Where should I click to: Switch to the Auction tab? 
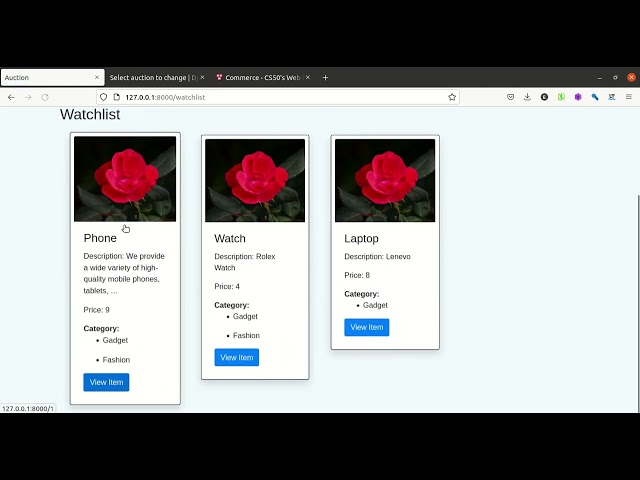coord(53,78)
